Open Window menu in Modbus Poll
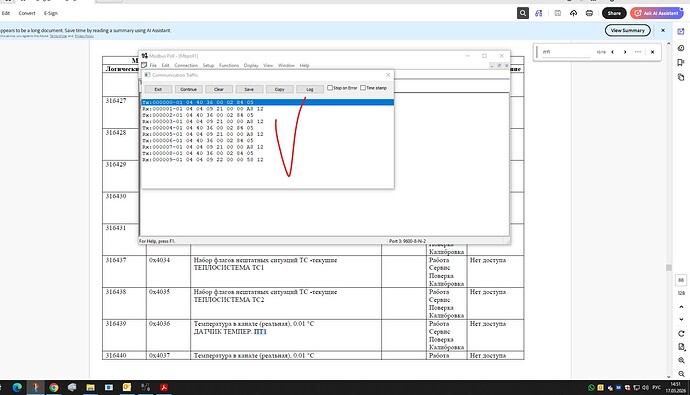 pos(286,65)
